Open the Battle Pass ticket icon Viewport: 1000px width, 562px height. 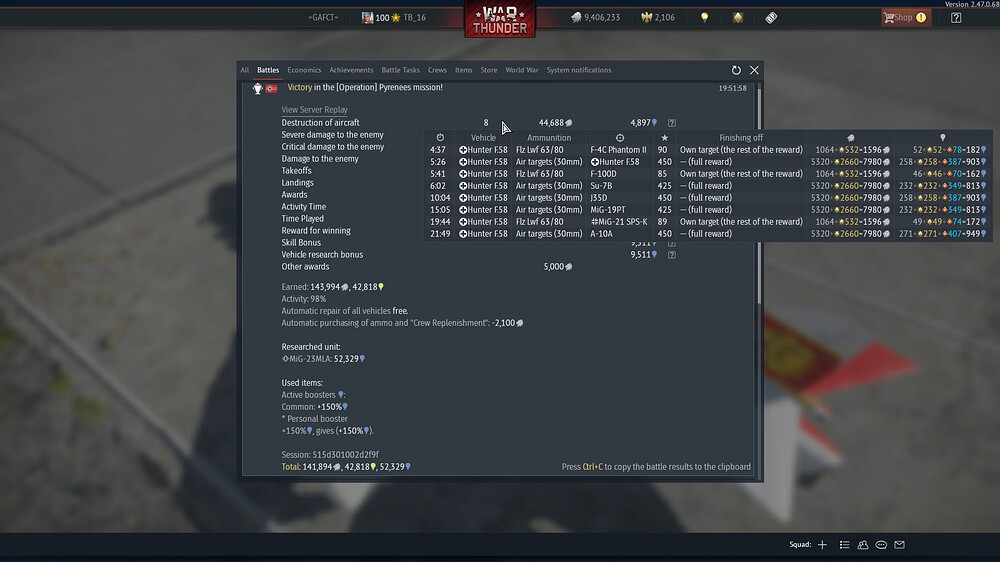771,18
